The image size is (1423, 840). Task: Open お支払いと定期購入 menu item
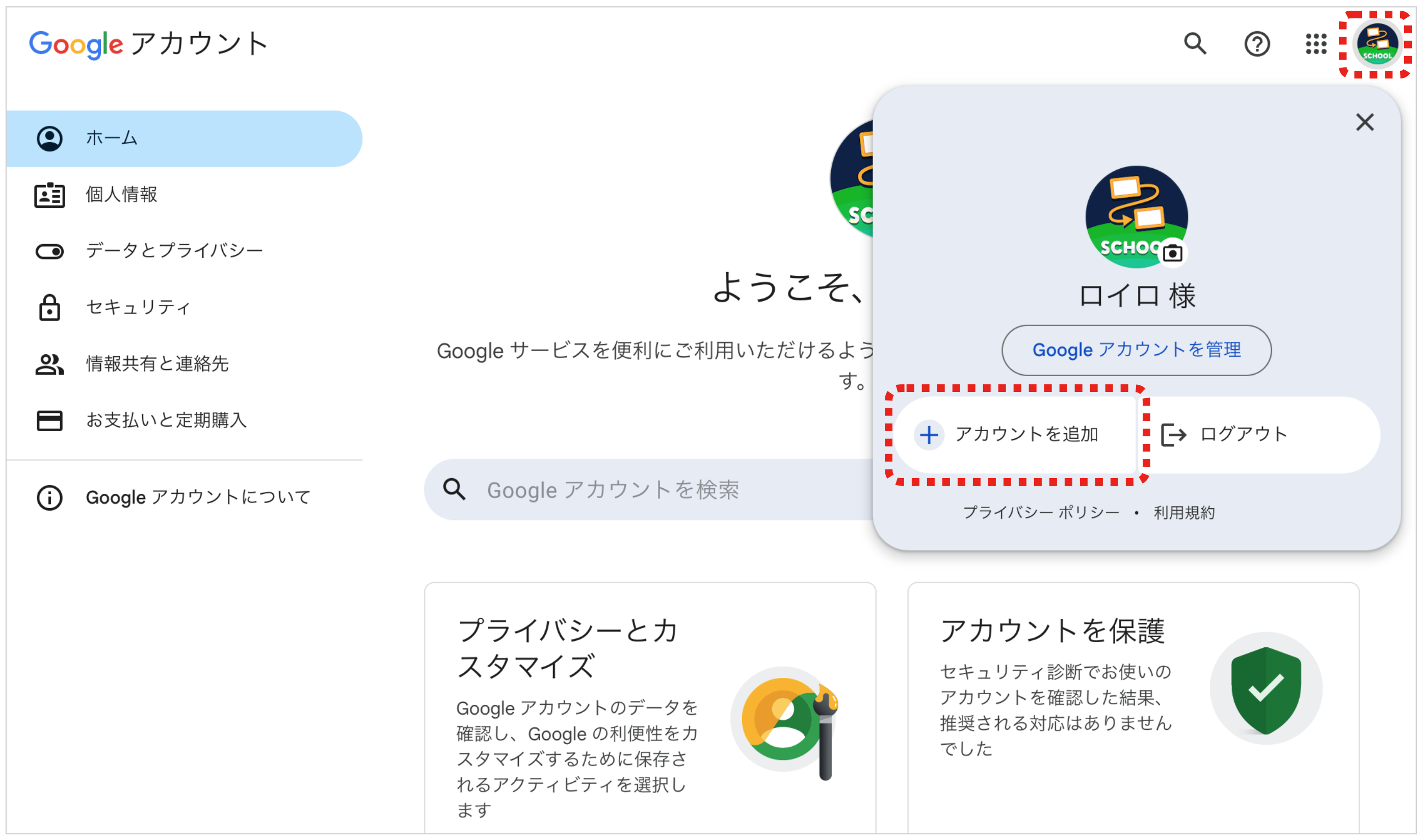point(166,421)
